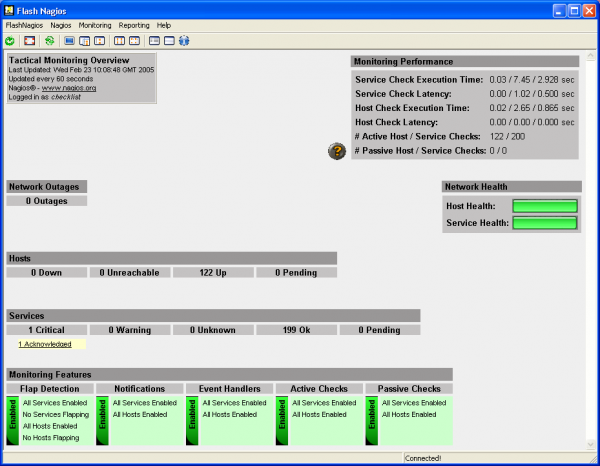Click the green checkmark toolbar icon
The width and height of the screenshot is (600, 466).
click(10, 41)
